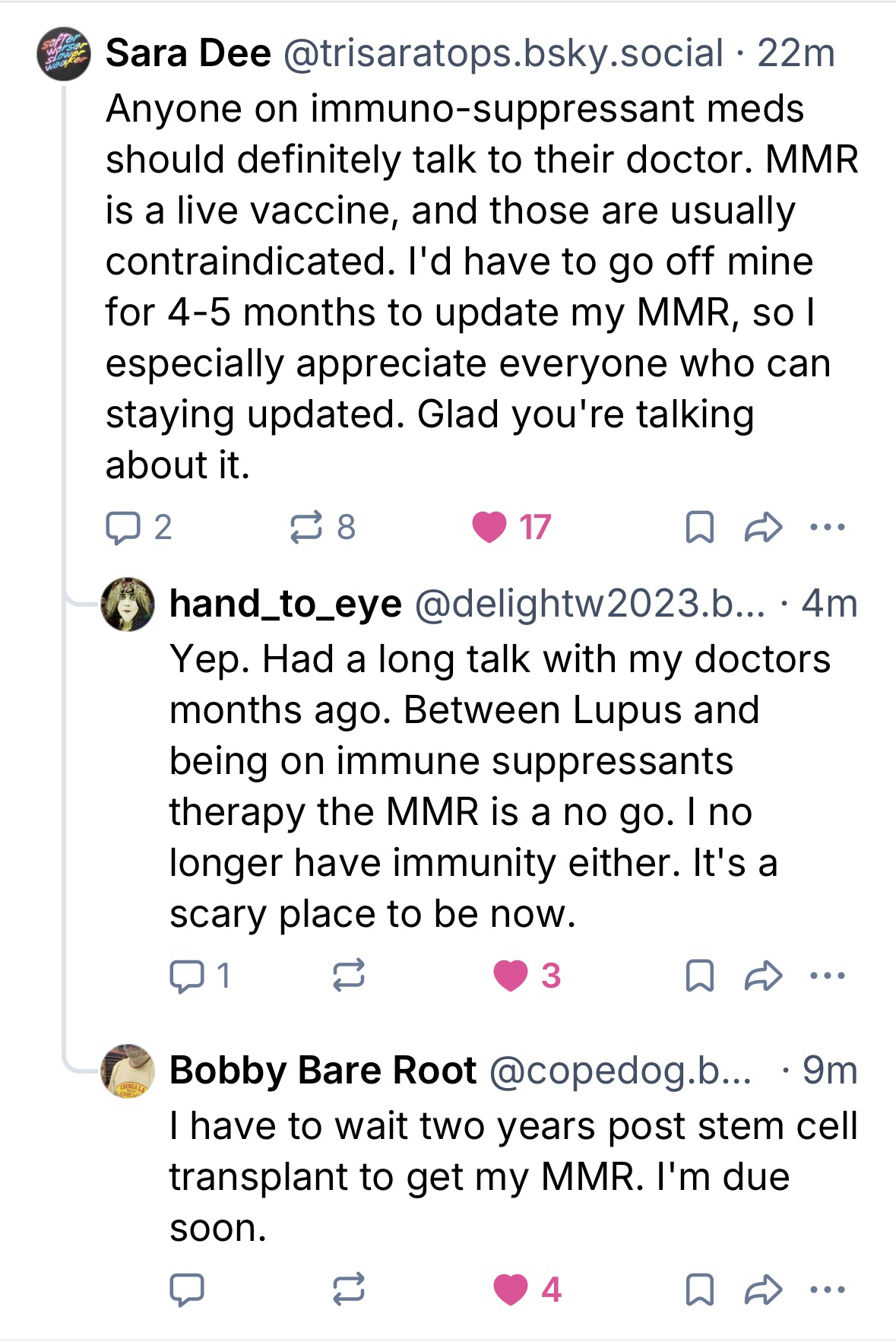The image size is (896, 1342).
Task: Toggle like on hand_to_eye's comment
Action: (x=510, y=976)
